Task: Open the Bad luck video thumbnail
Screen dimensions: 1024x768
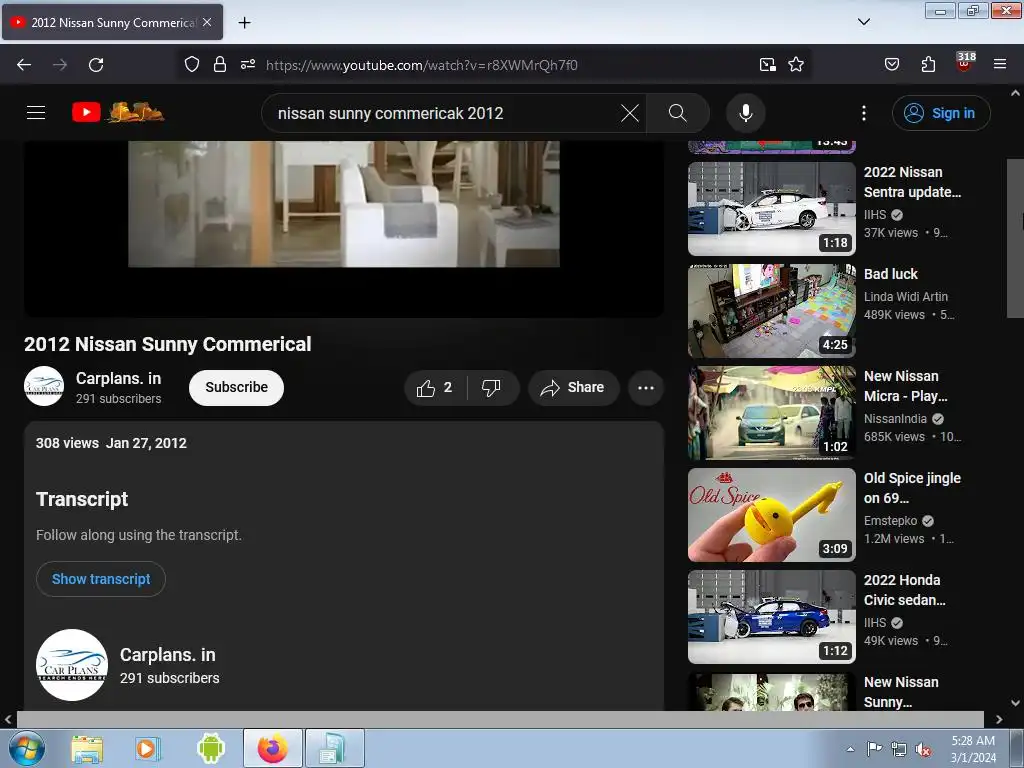Action: 772,311
